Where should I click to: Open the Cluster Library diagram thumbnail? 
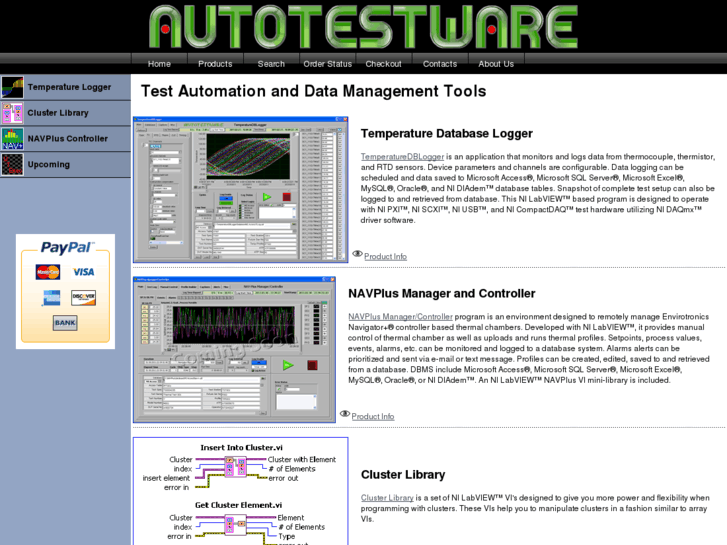click(x=241, y=491)
